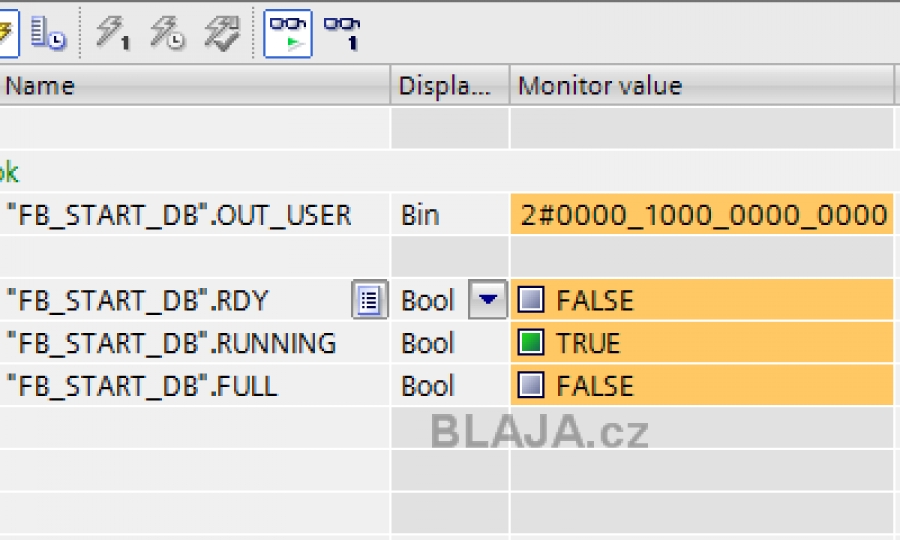
Task: Toggle the Monitor all button
Action: pos(288,33)
